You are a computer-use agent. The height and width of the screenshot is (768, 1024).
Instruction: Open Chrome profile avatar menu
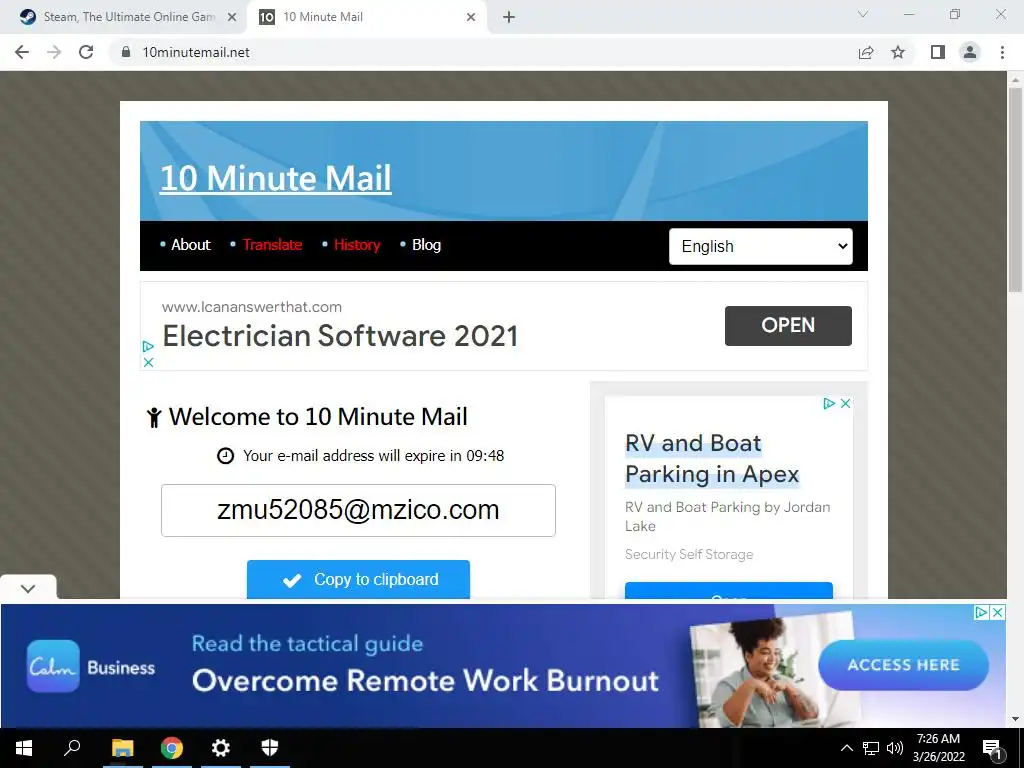(970, 52)
